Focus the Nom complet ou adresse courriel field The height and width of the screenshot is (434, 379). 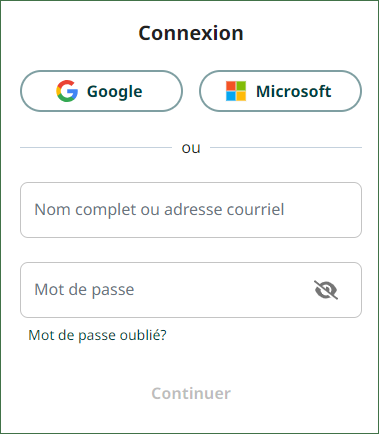pyautogui.click(x=191, y=210)
